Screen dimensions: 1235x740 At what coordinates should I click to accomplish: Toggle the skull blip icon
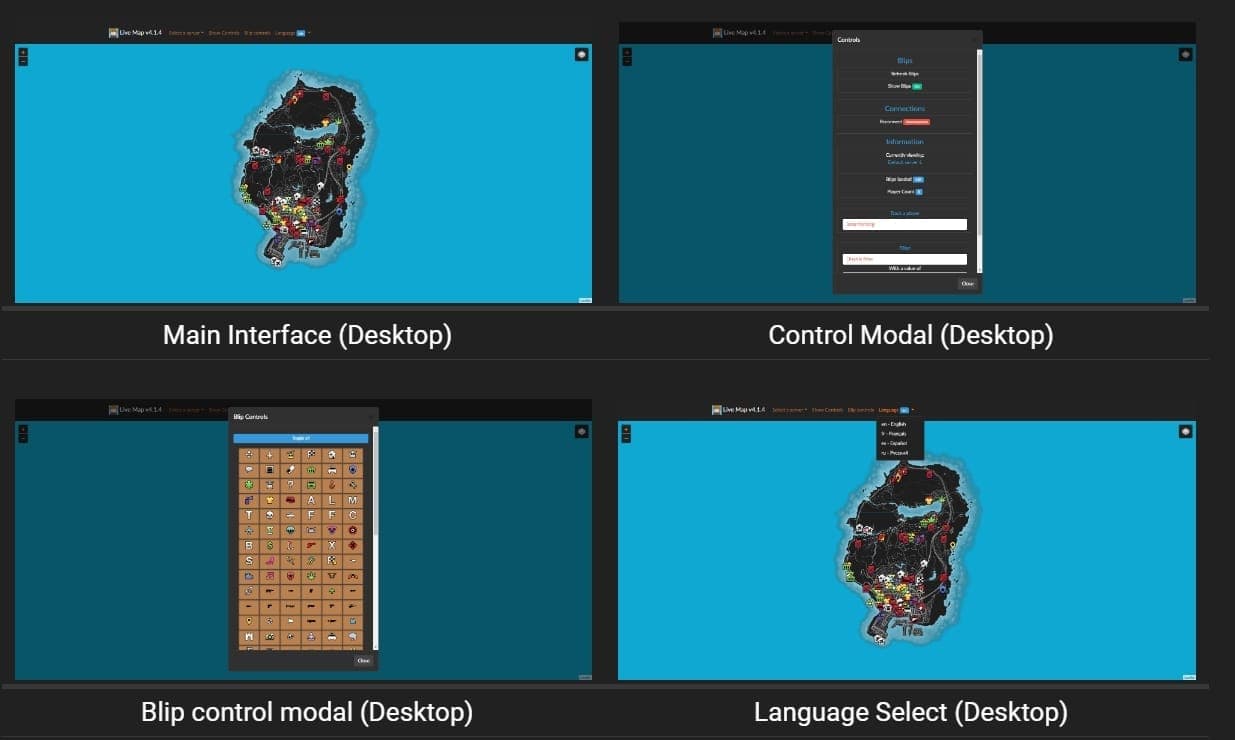268,515
